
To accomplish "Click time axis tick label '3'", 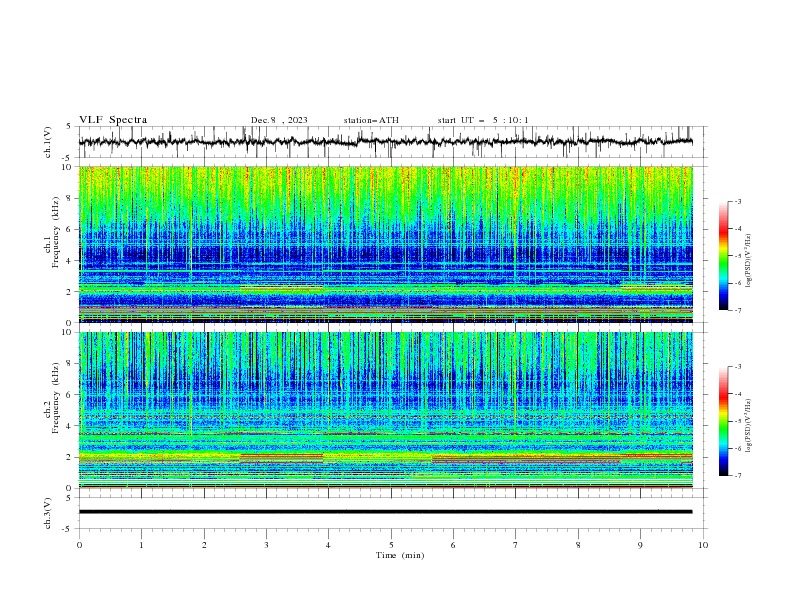I will pos(266,545).
